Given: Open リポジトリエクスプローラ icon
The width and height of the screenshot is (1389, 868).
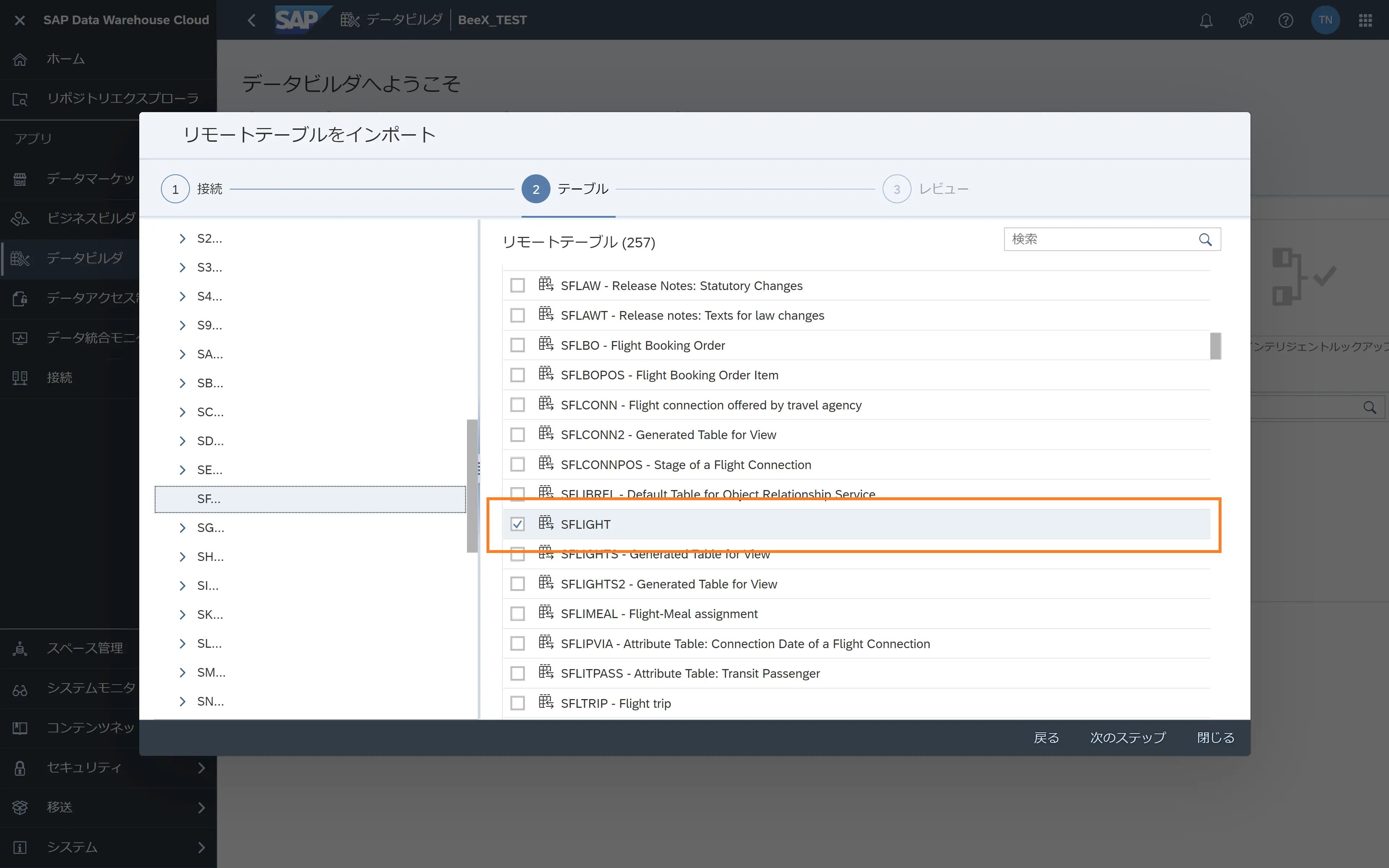Looking at the screenshot, I should 20,99.
